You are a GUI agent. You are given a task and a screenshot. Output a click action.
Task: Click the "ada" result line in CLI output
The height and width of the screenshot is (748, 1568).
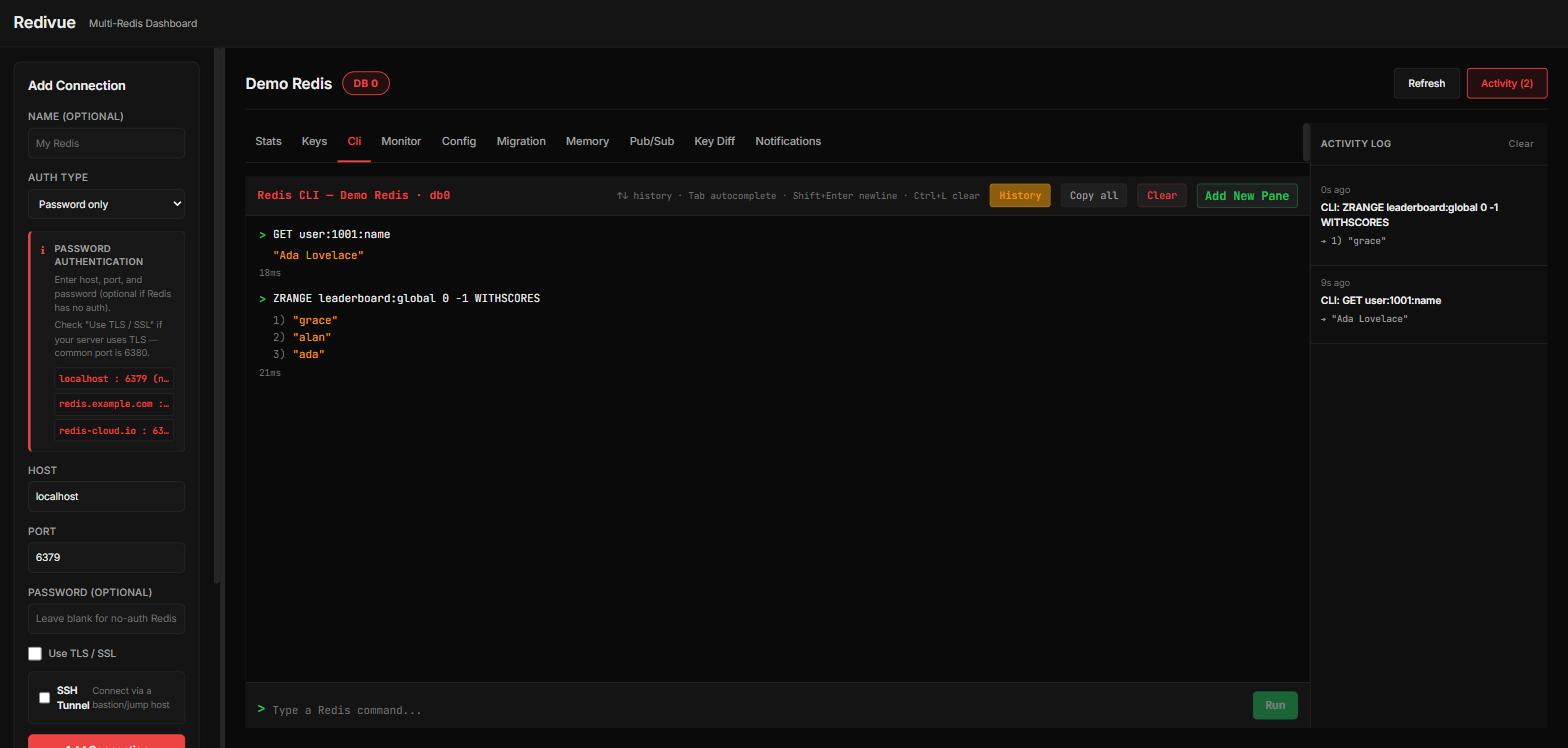pos(309,354)
